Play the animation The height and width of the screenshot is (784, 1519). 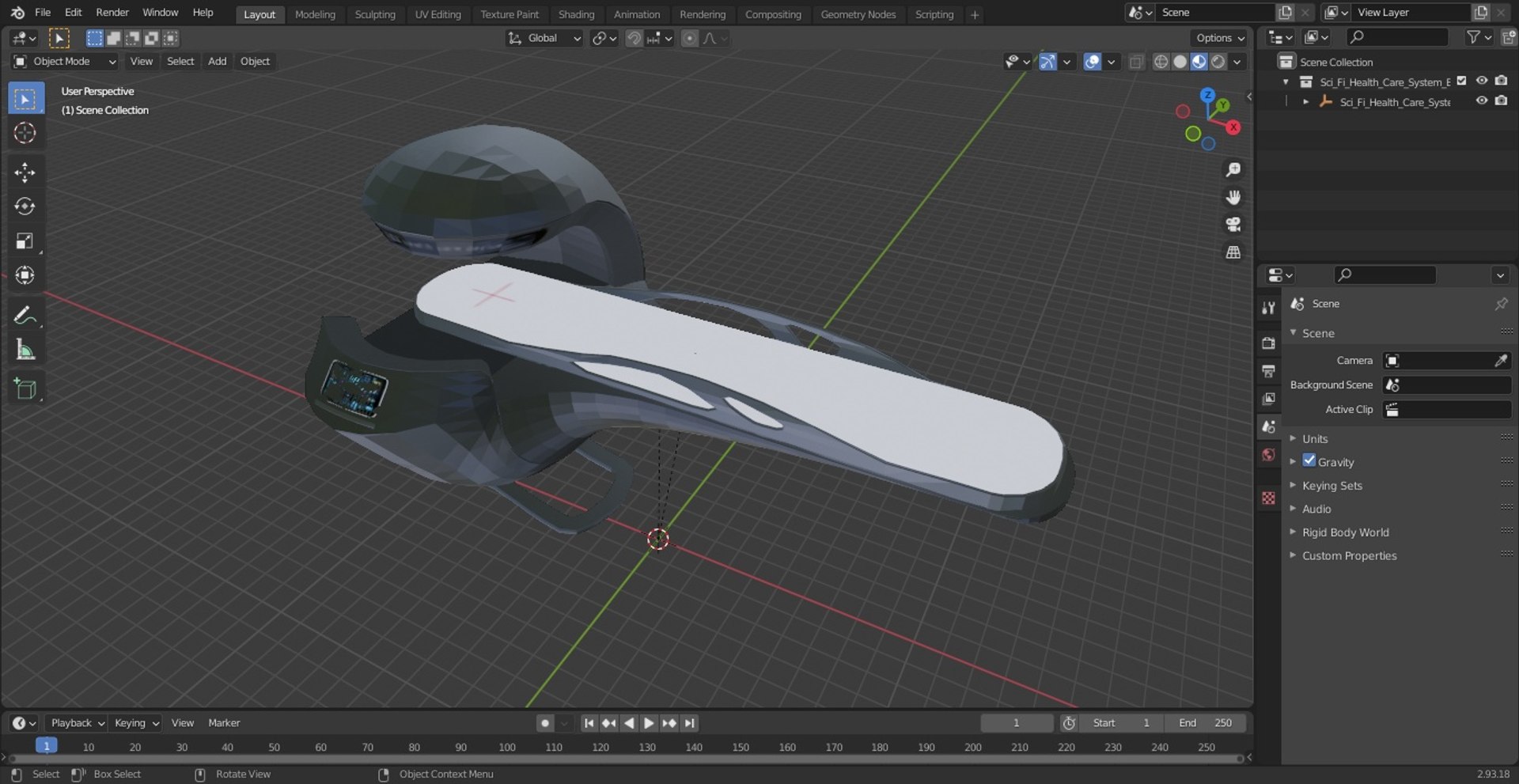pos(649,723)
